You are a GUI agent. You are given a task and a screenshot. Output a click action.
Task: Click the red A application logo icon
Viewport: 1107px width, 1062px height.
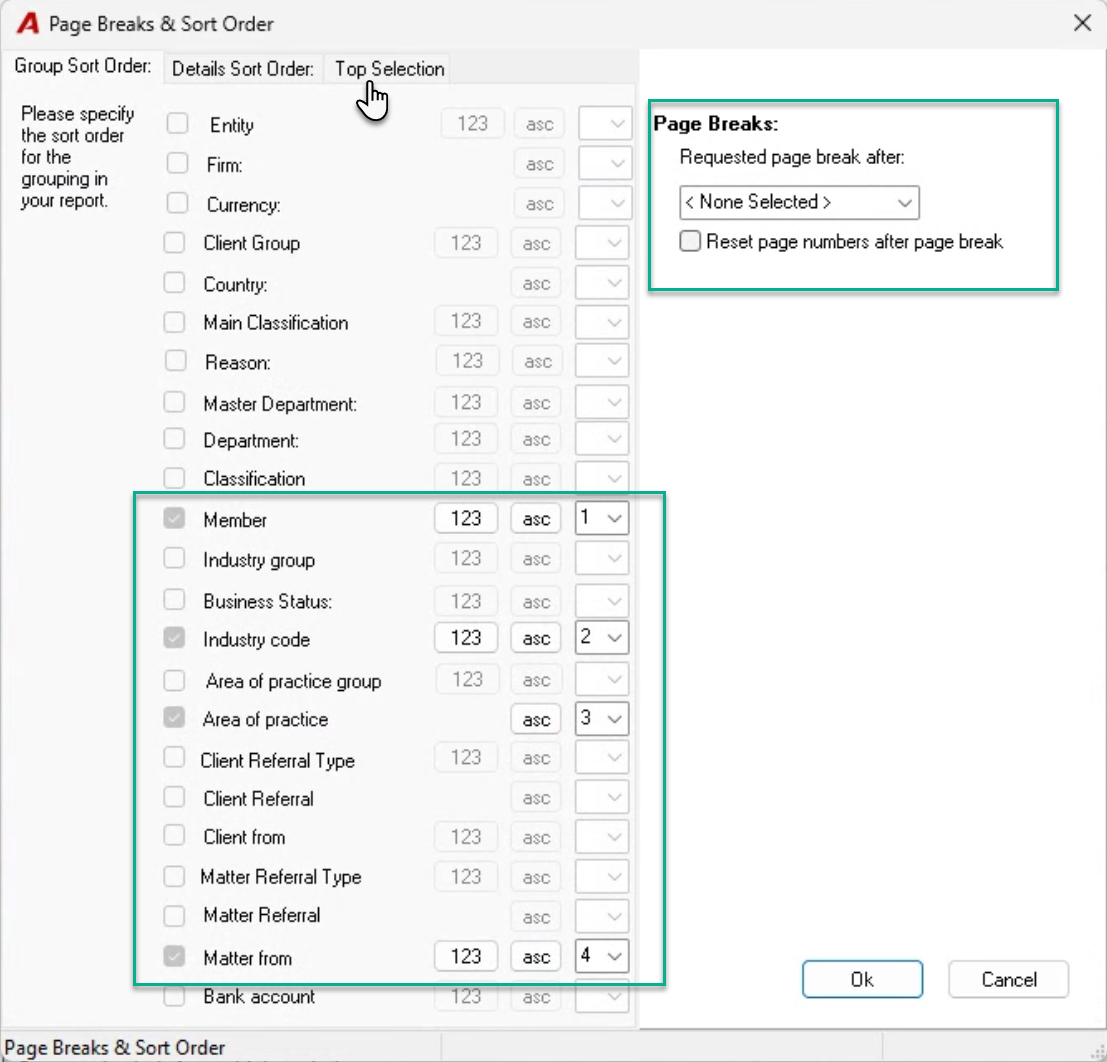28,23
